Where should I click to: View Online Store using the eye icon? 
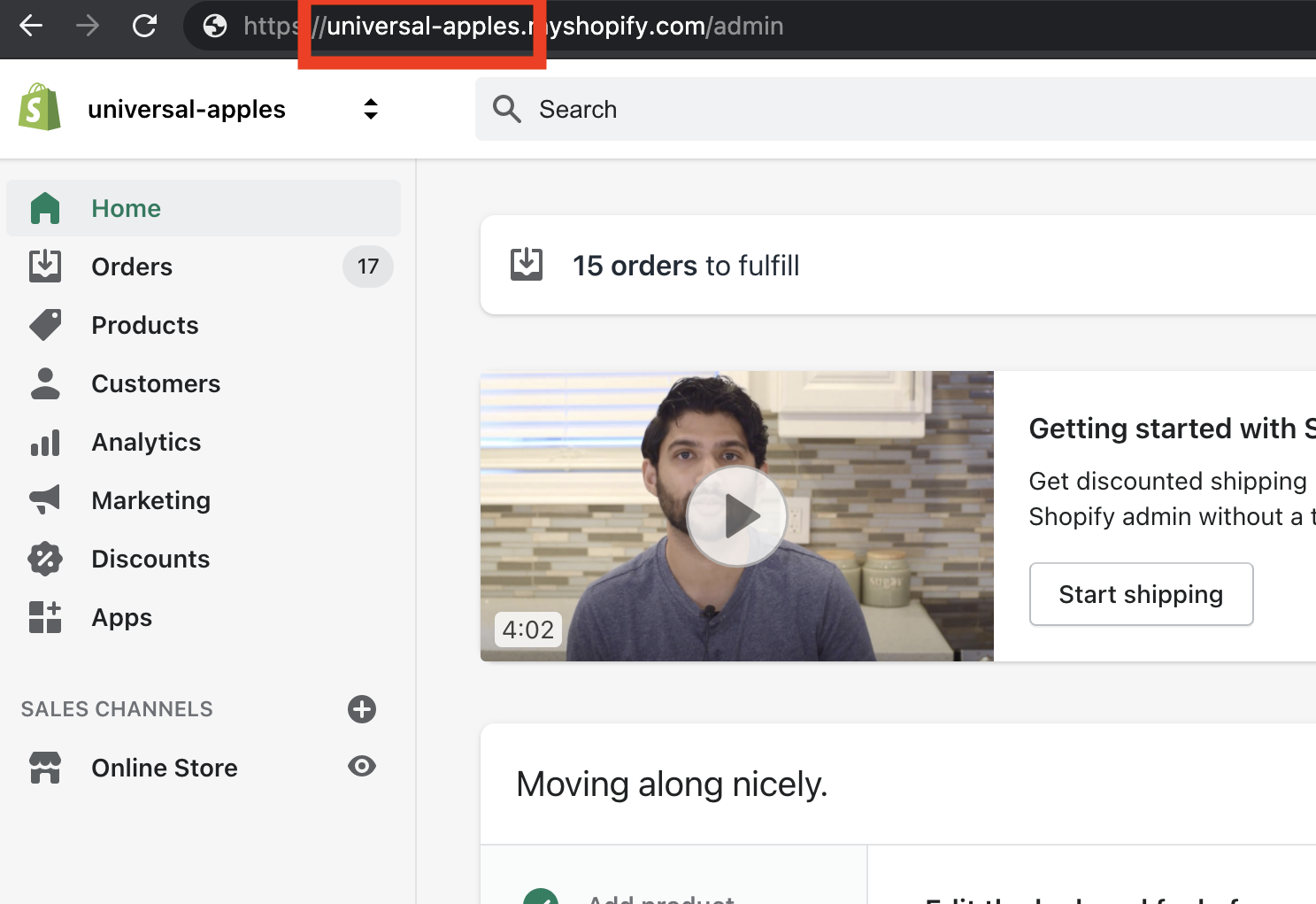[x=362, y=766]
